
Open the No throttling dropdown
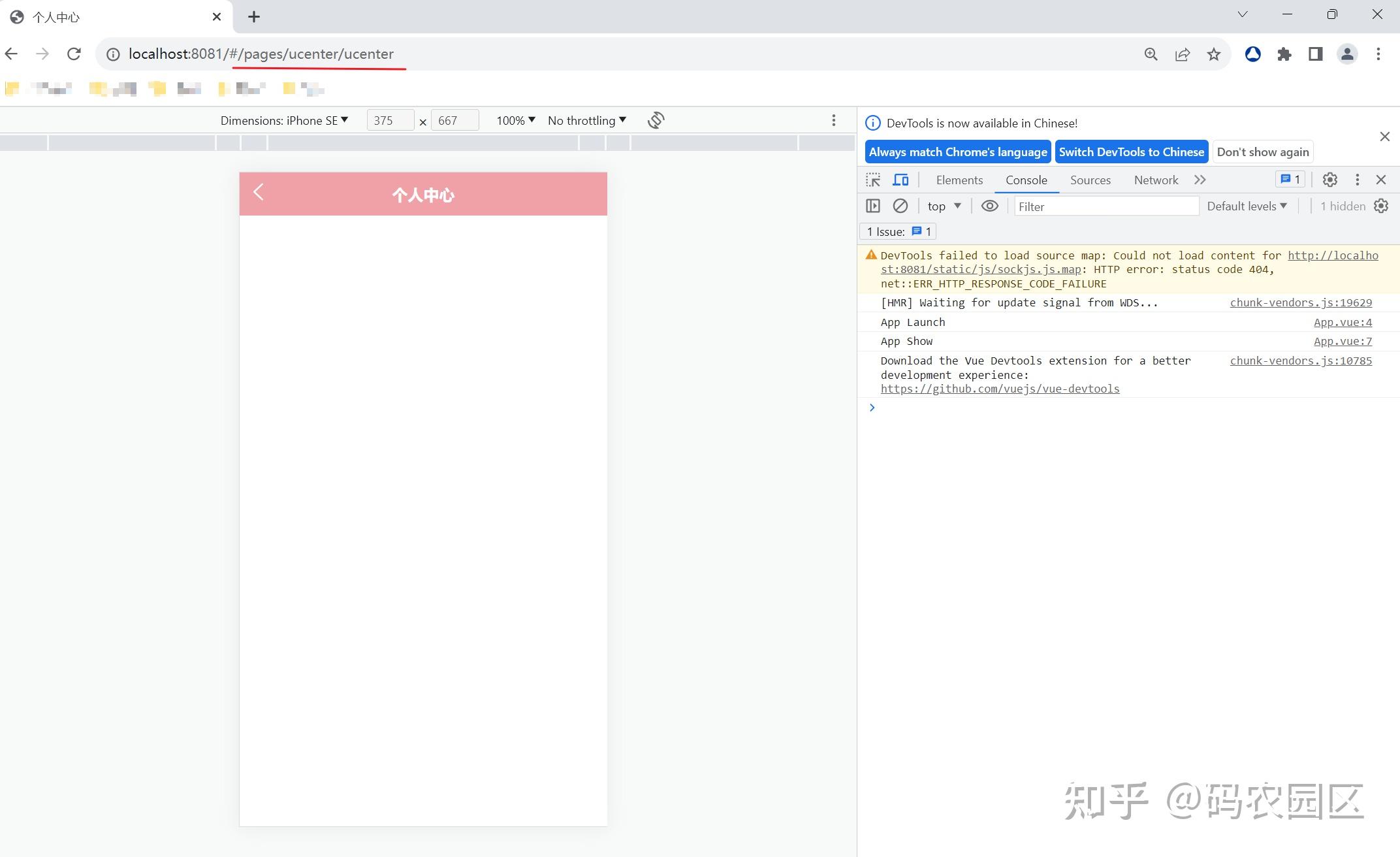(586, 120)
